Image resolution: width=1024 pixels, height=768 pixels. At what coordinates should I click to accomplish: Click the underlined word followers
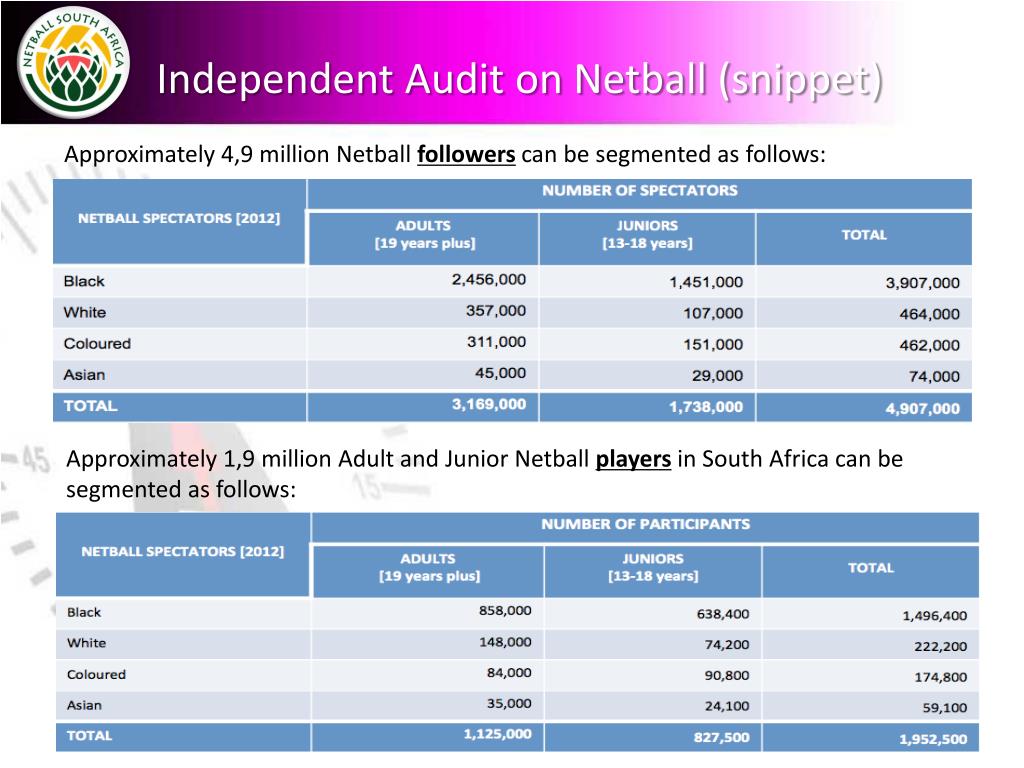pos(466,155)
